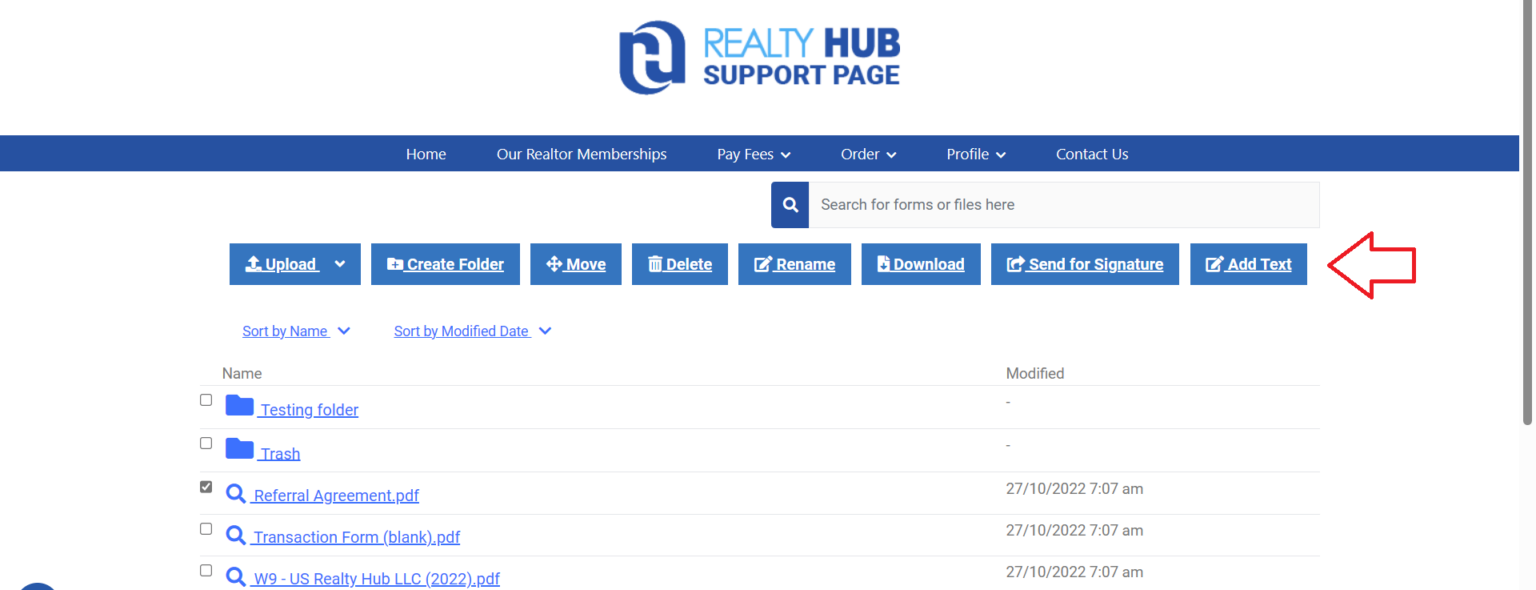Tick the Trash folder checkbox
This screenshot has height=590, width=1536.
[206, 443]
